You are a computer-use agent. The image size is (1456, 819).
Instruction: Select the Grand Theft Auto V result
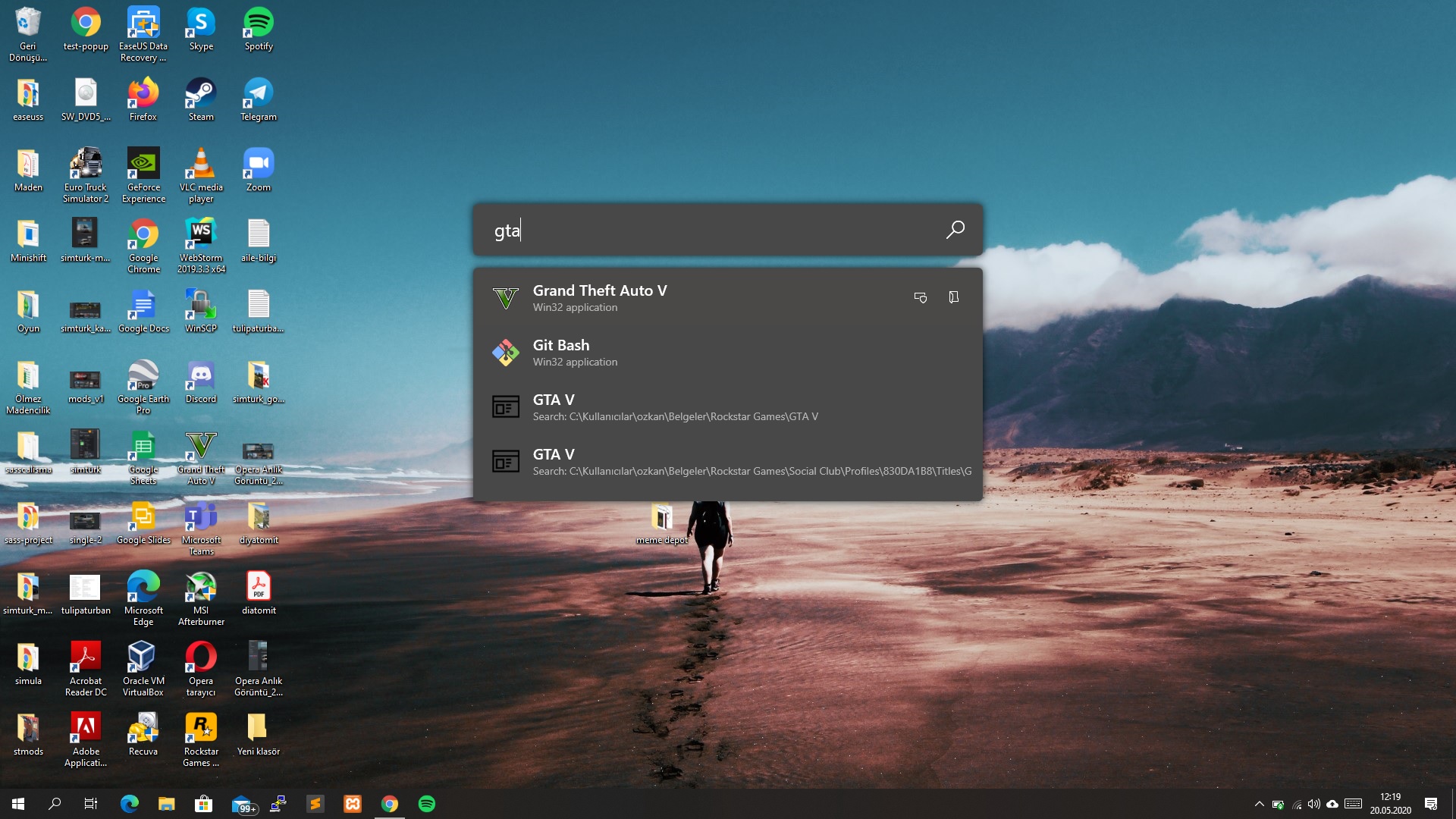(x=727, y=298)
